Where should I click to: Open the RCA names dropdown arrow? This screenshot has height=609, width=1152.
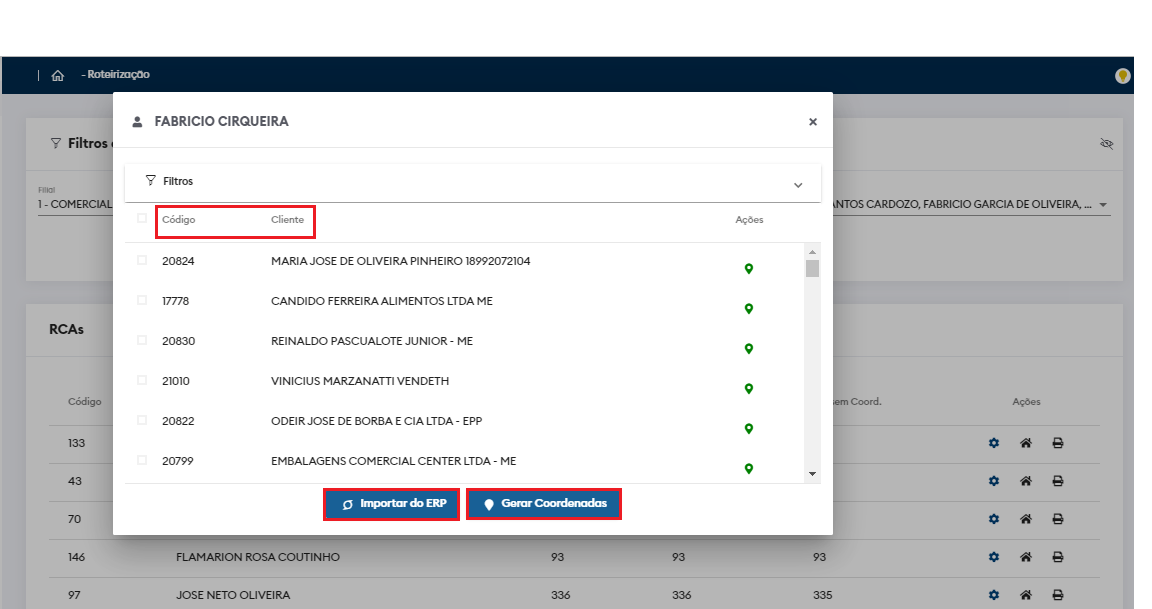pyautogui.click(x=1103, y=205)
